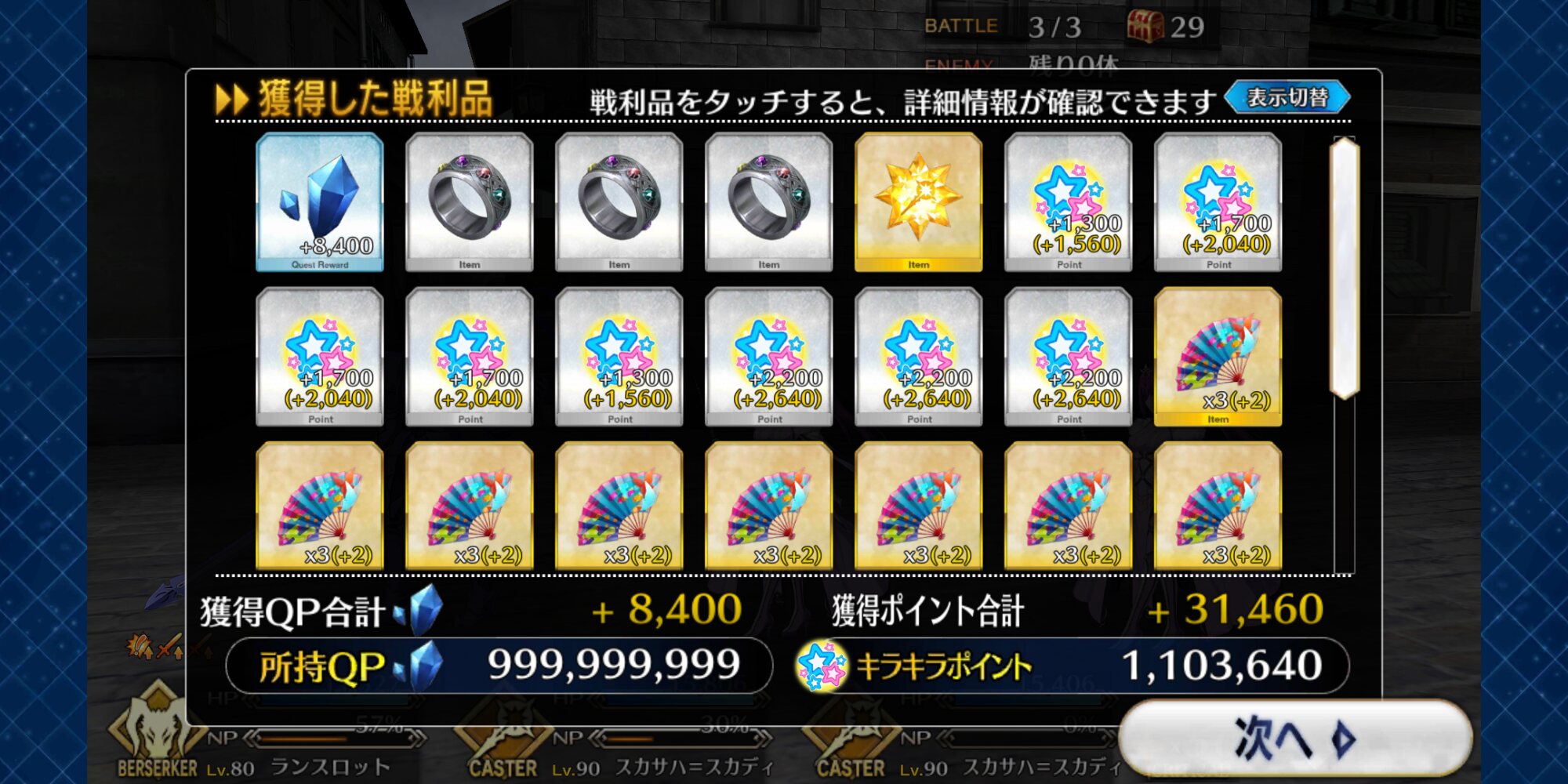Viewport: 1568px width, 784px height.
Task: Tap the fan item x3(+2) in the second row
Action: click(x=1218, y=357)
